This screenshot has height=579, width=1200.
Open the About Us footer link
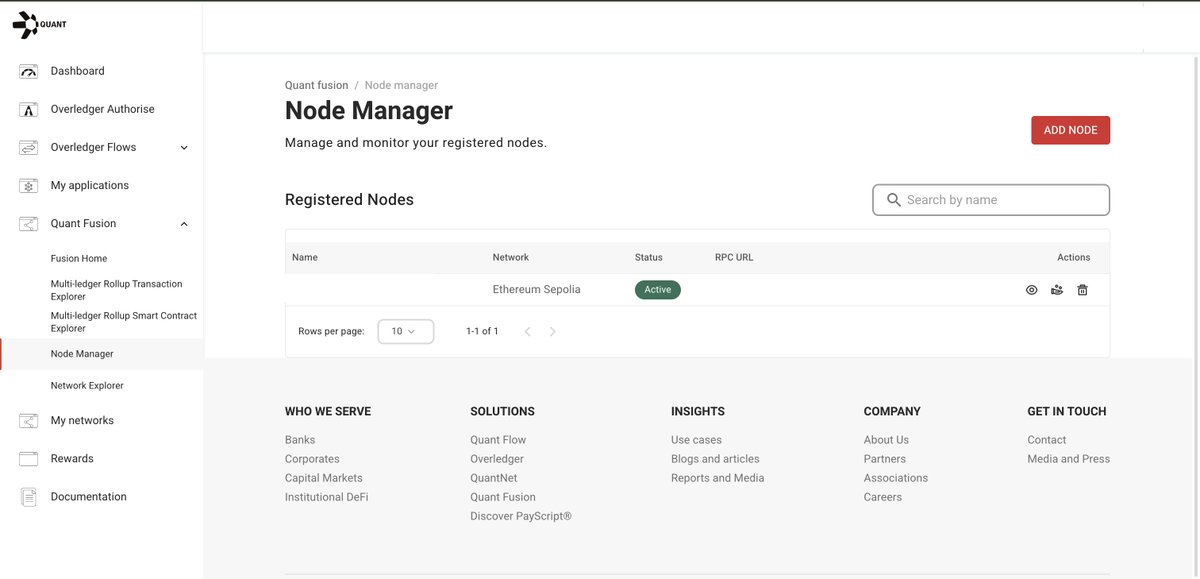click(886, 440)
